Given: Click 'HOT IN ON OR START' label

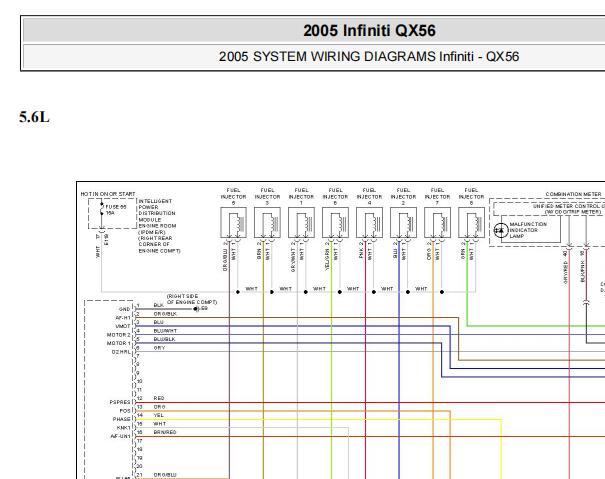Looking at the screenshot, I should (x=108, y=194).
